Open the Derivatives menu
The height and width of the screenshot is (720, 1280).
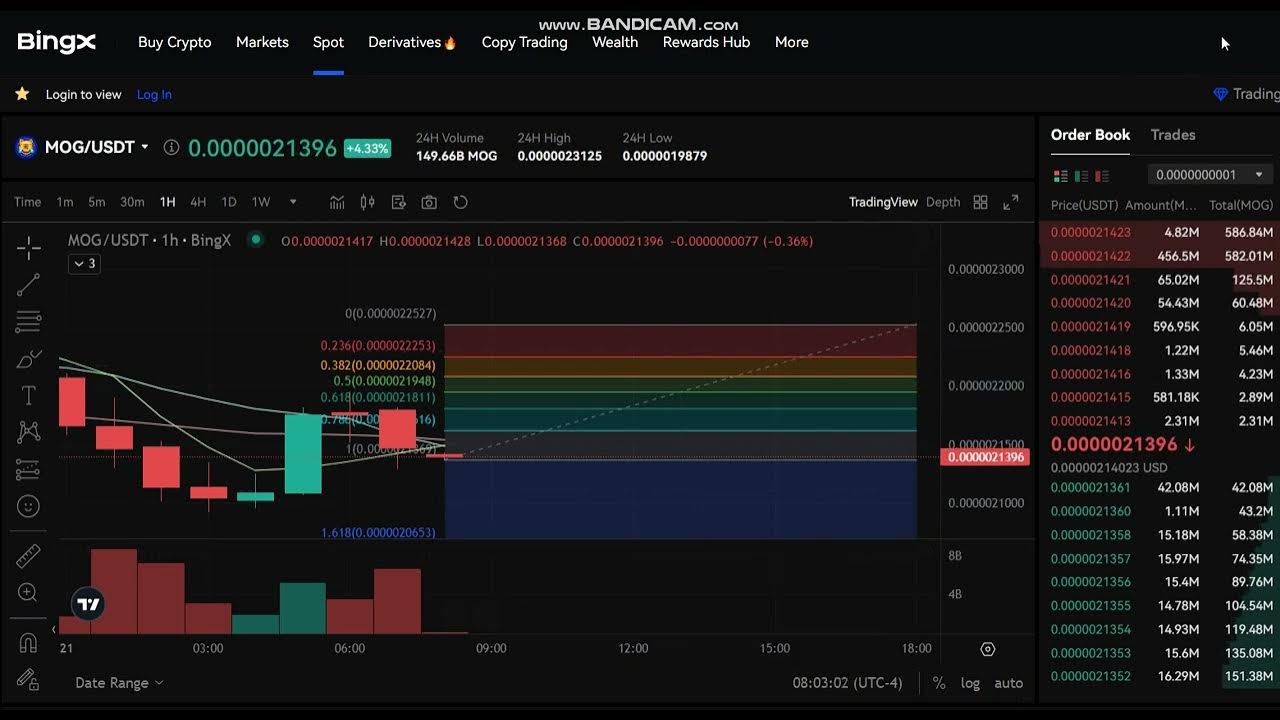tap(404, 42)
